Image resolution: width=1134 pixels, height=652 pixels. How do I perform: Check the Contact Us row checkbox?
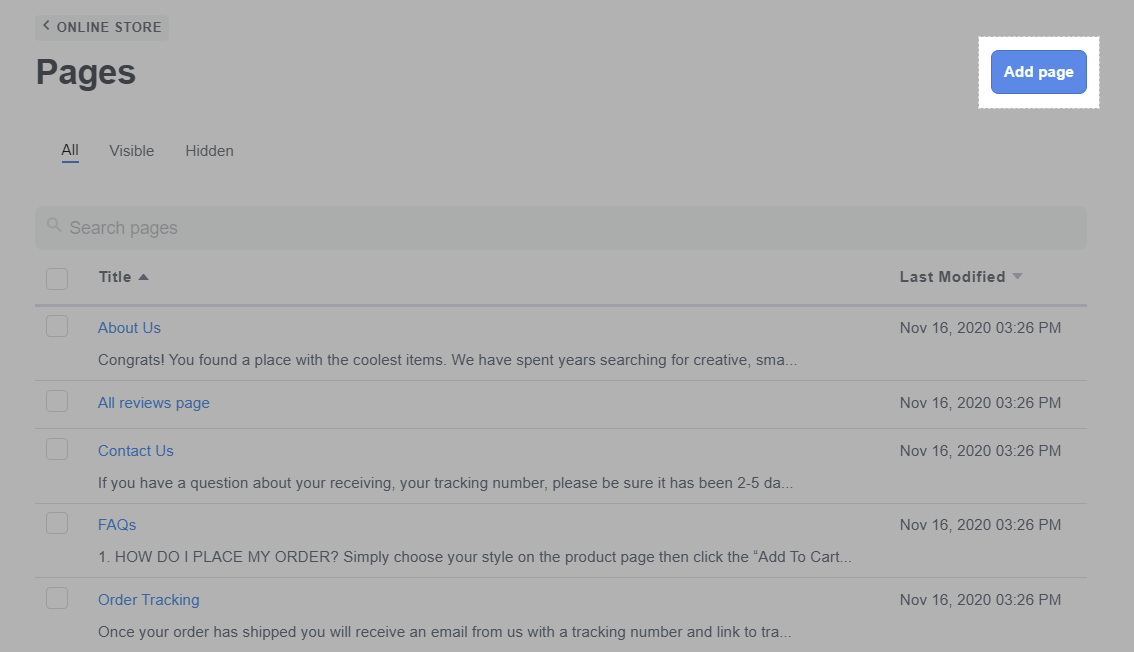click(x=57, y=449)
